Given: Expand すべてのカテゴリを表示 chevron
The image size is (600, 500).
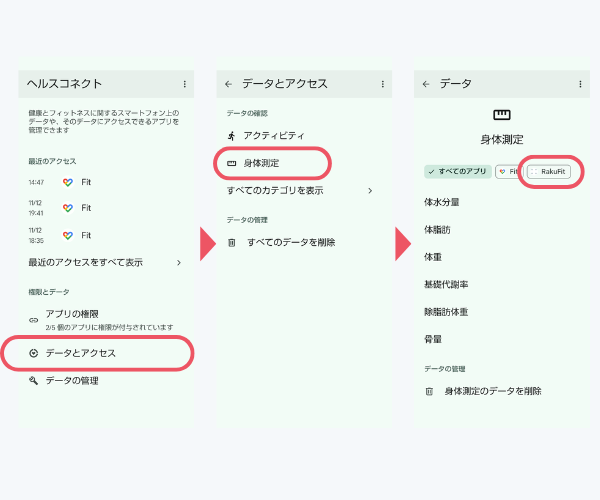Looking at the screenshot, I should coord(370,191).
